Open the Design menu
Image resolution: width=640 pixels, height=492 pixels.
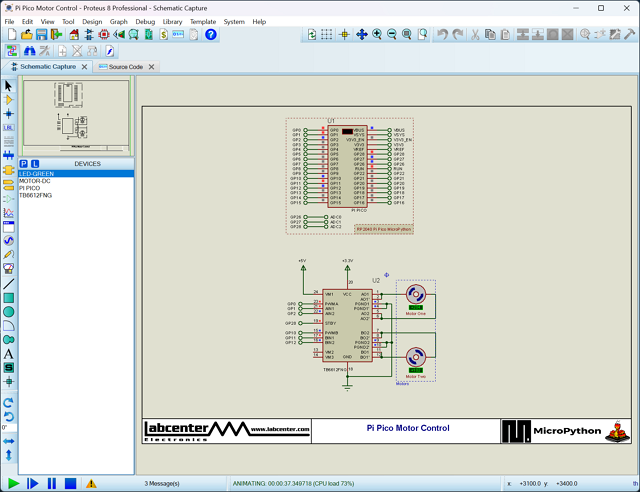92,22
